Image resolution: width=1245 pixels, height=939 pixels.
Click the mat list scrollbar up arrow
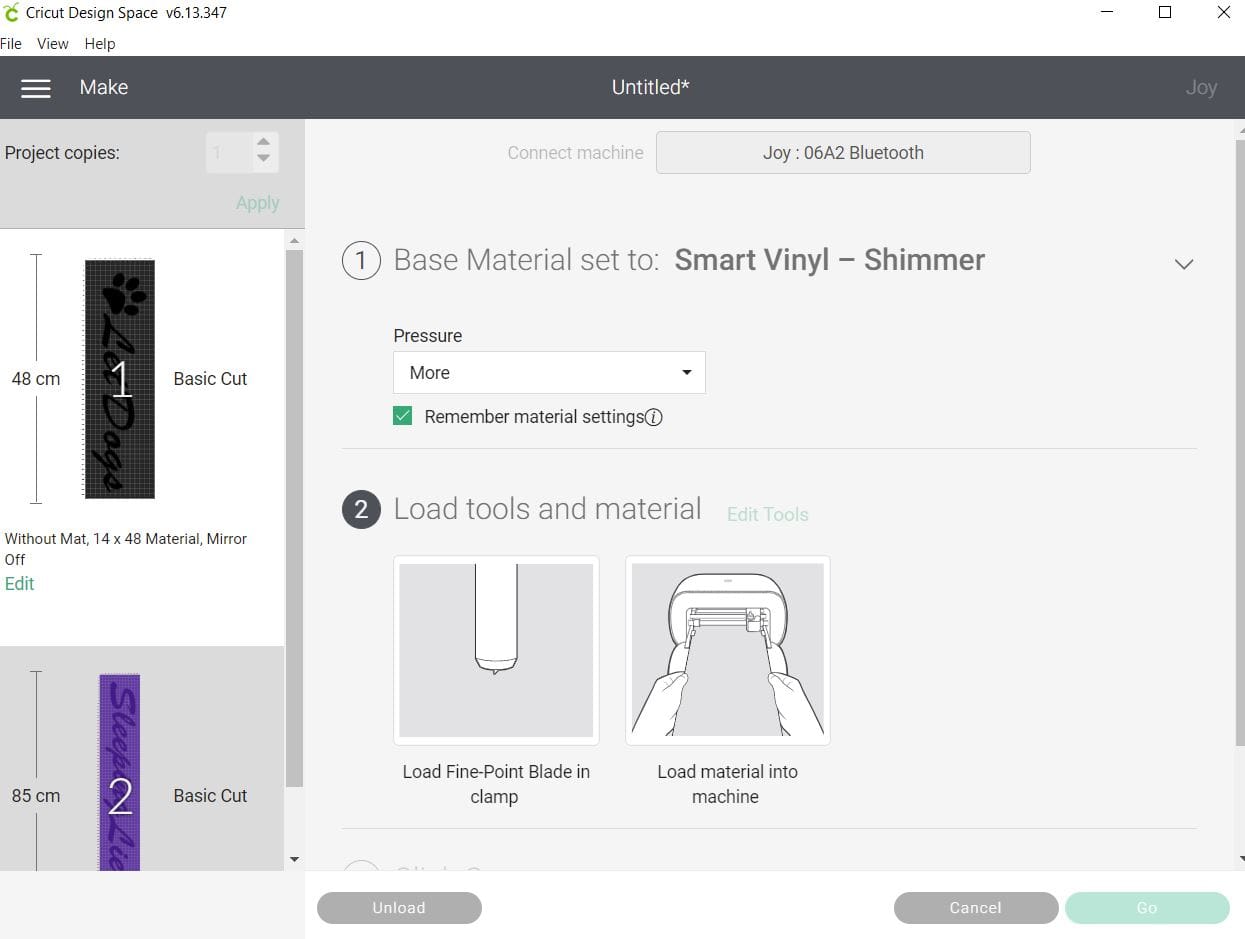[x=294, y=241]
